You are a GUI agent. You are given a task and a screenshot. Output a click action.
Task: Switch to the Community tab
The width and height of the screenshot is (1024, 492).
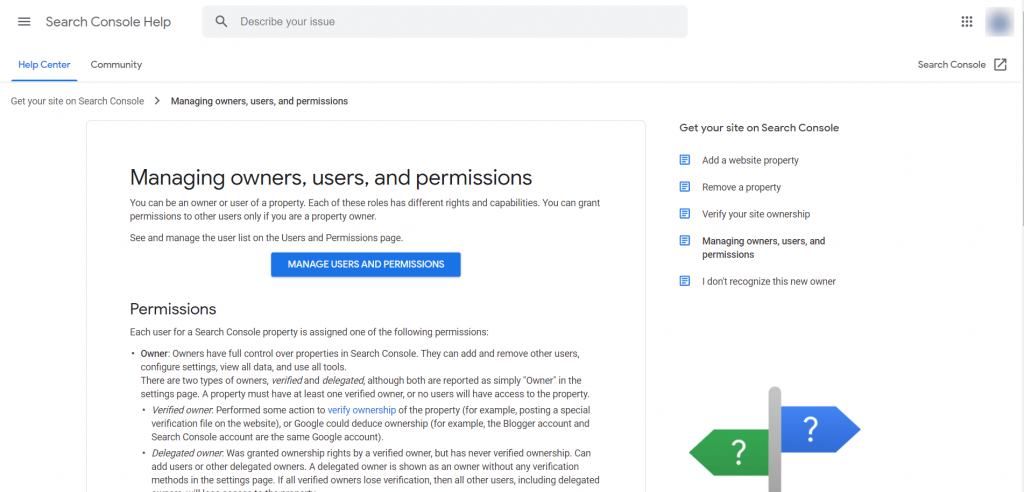pos(116,65)
